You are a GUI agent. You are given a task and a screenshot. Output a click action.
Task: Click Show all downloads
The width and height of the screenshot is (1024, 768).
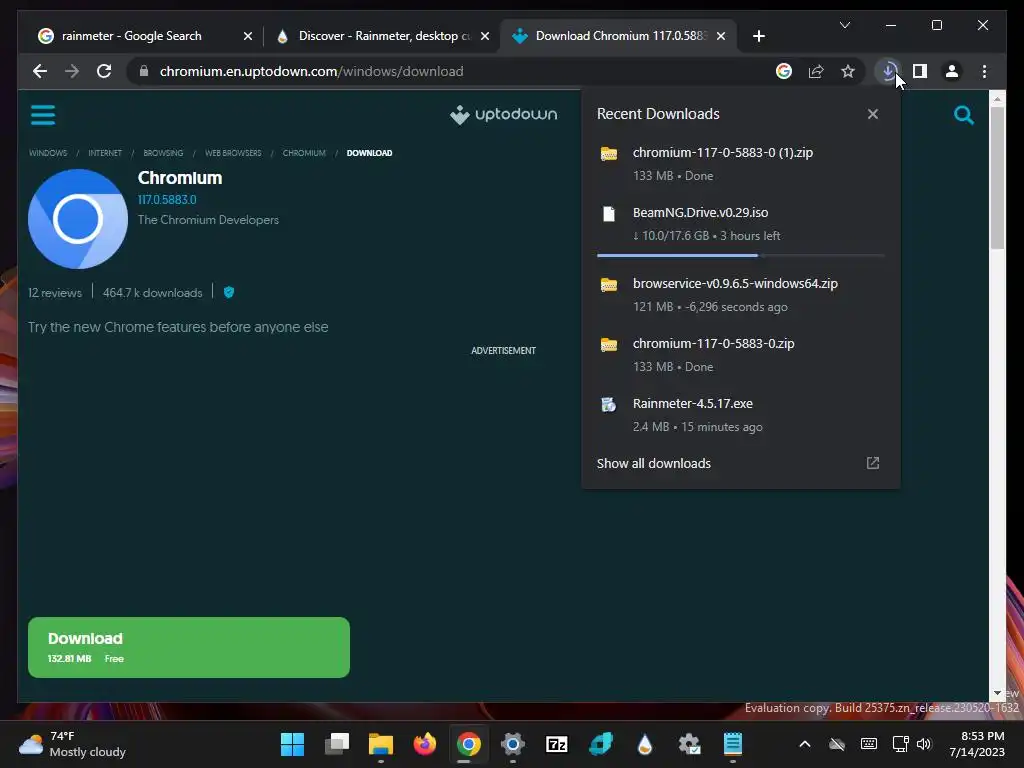tap(654, 463)
